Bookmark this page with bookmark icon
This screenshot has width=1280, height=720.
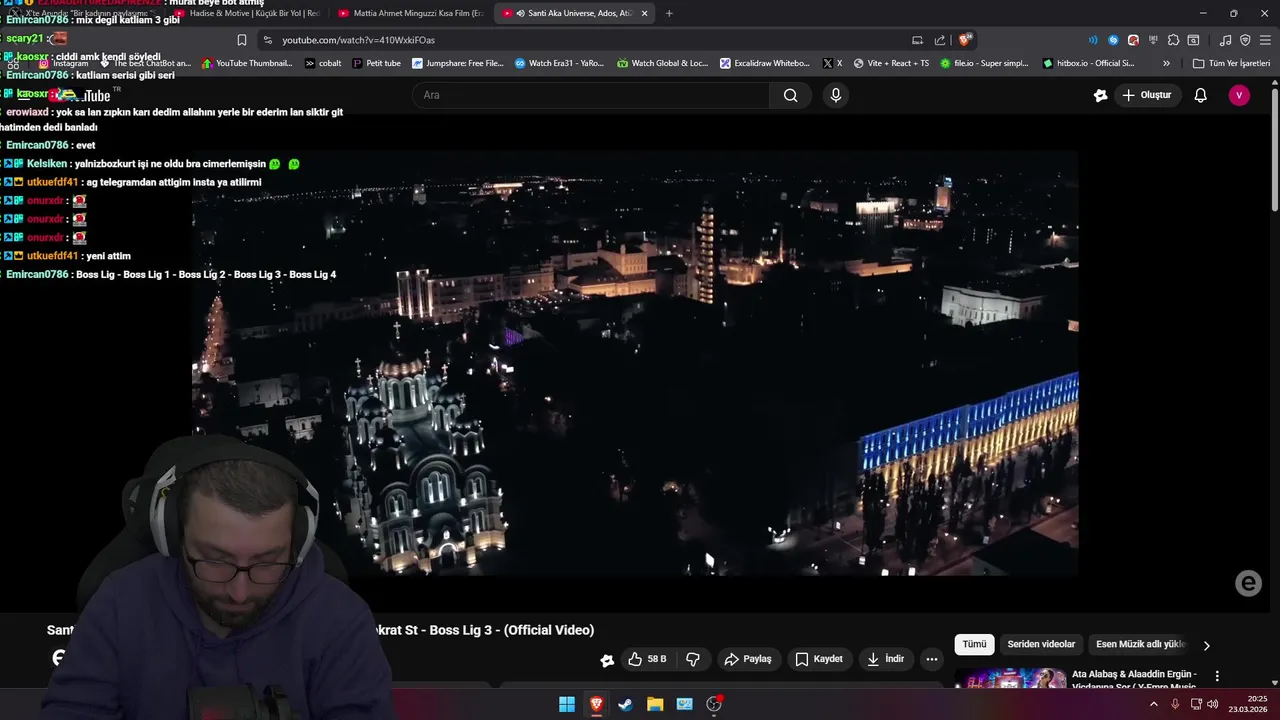(242, 40)
